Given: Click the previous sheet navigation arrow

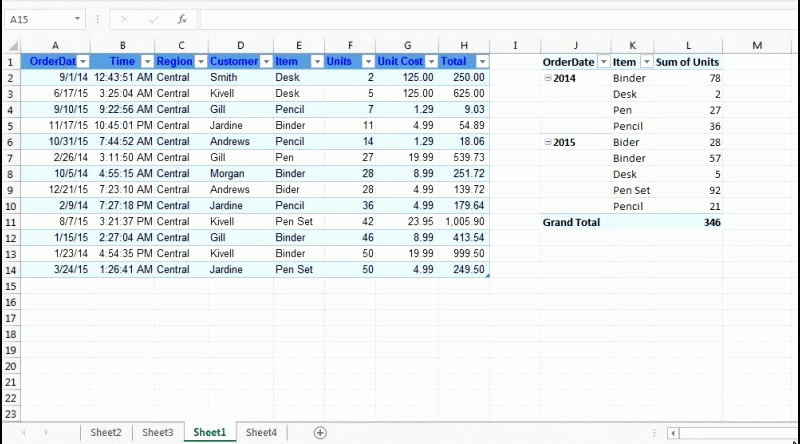Looking at the screenshot, I should (24, 433).
